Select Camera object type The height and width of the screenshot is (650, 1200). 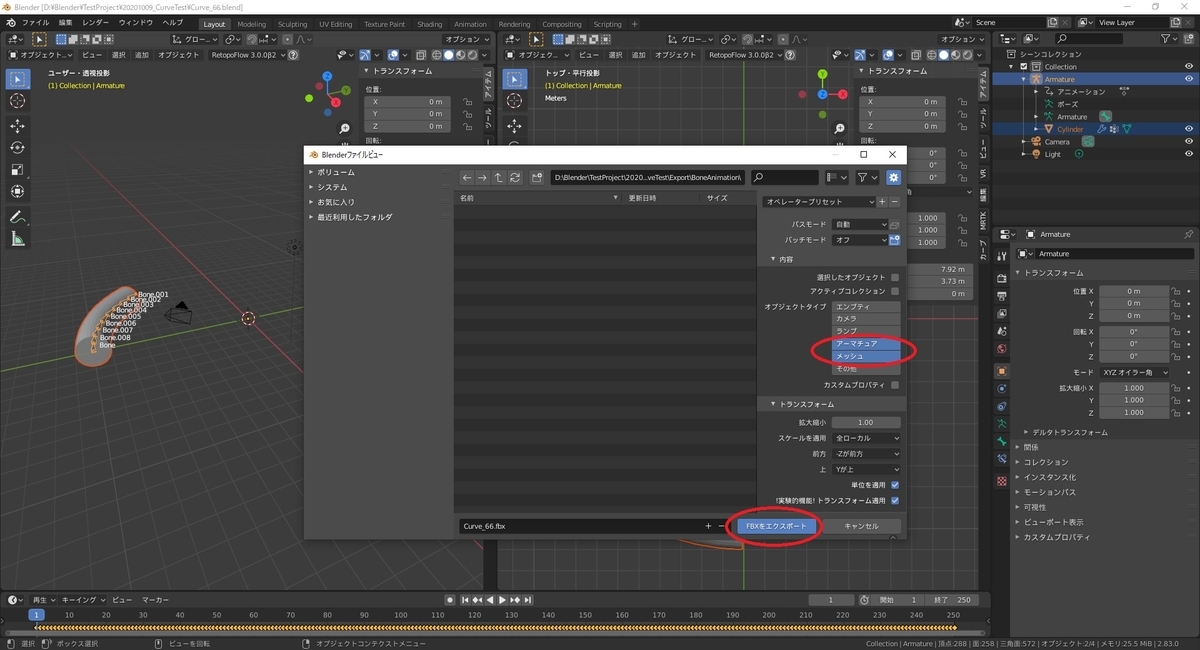(866, 318)
